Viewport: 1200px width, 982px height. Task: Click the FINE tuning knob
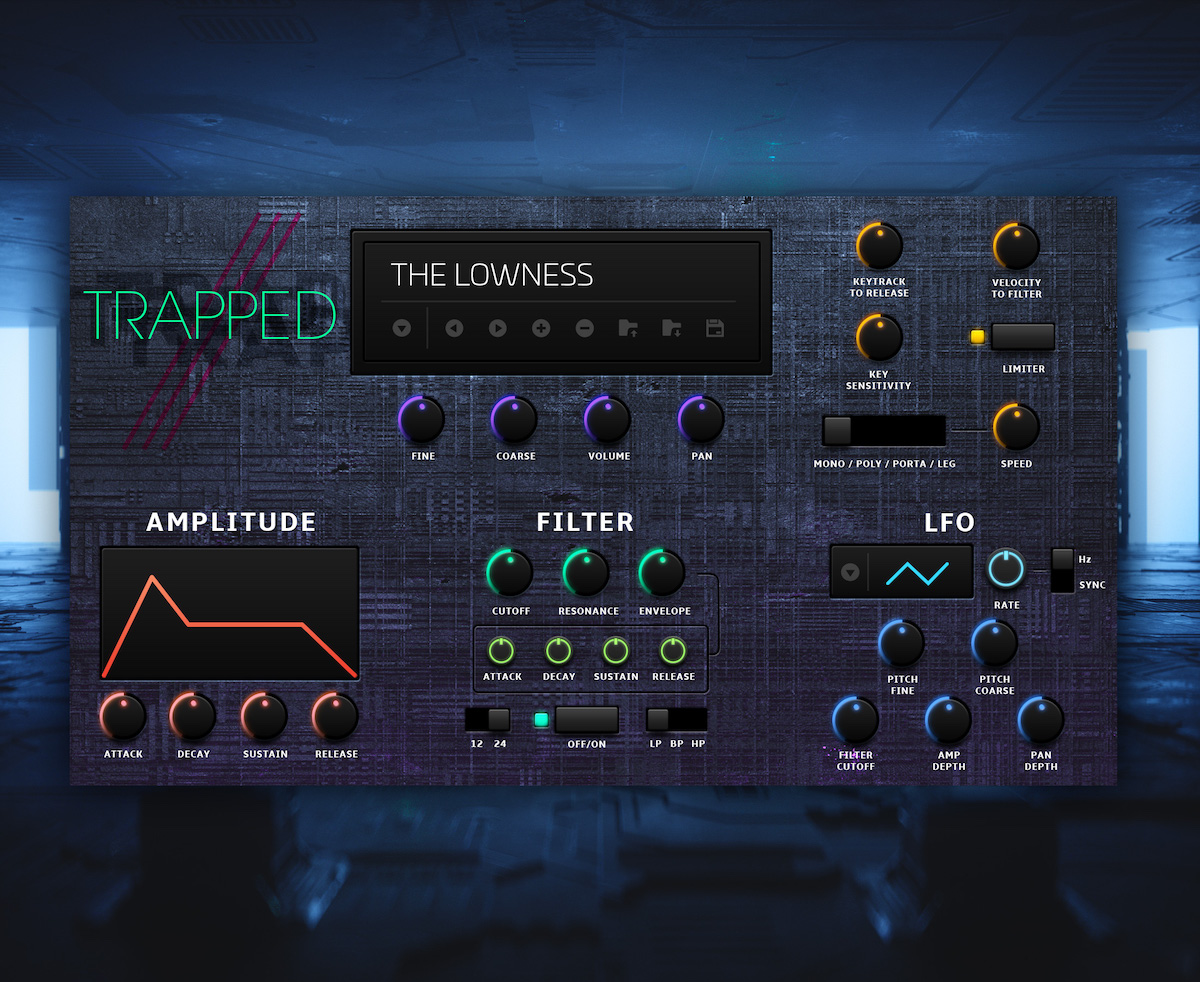point(422,420)
